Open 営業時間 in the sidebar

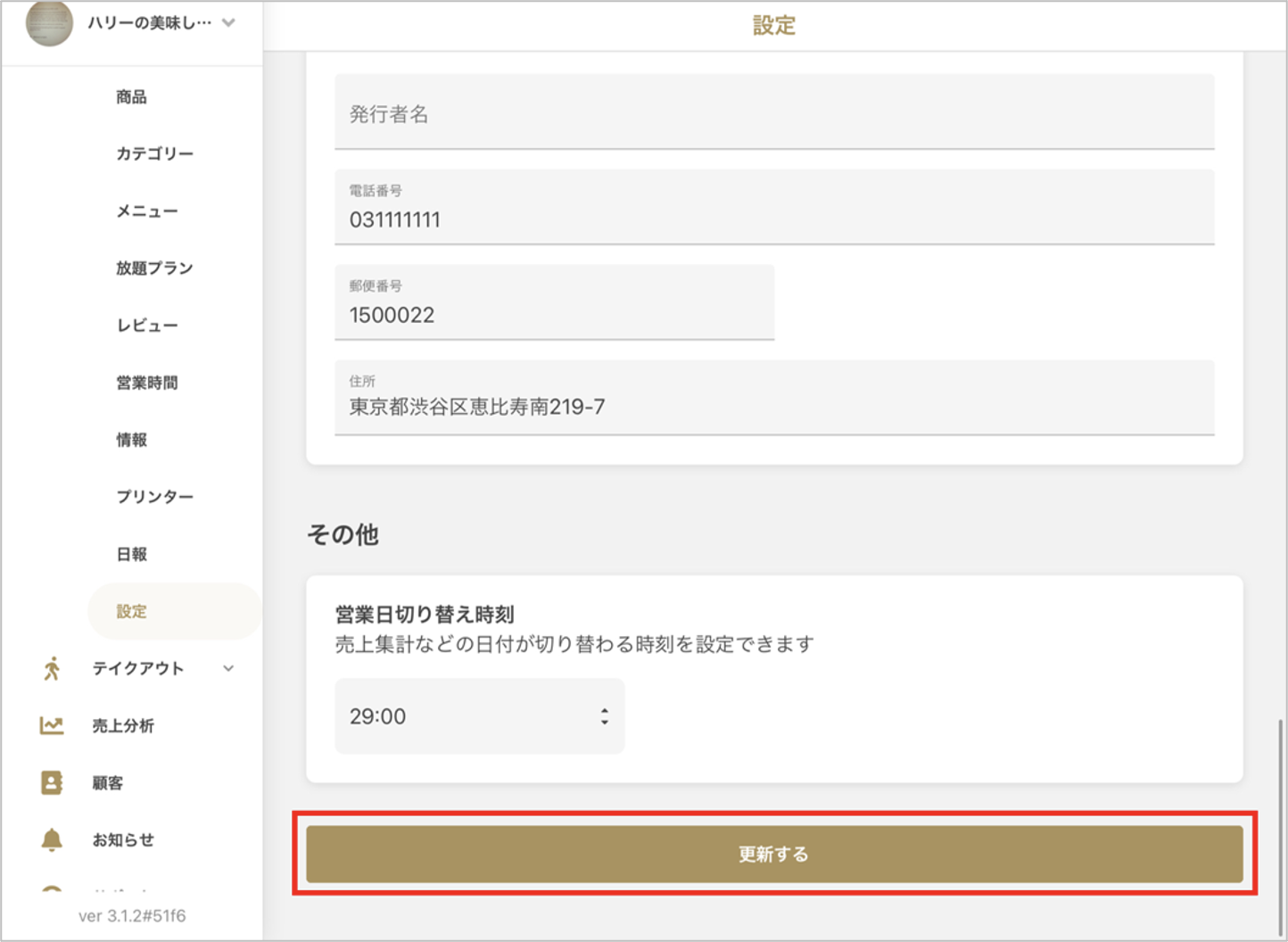(147, 383)
